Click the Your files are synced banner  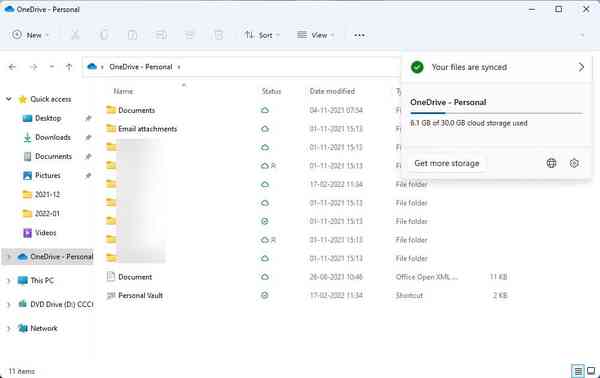click(x=496, y=67)
